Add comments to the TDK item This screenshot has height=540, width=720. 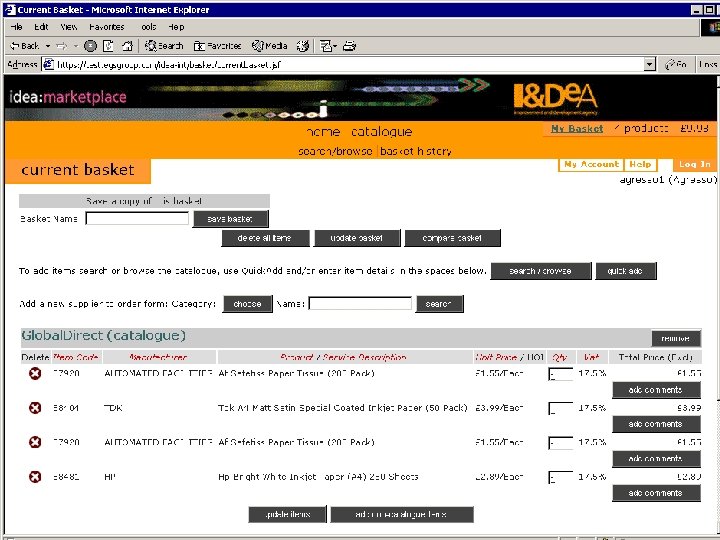tap(656, 424)
